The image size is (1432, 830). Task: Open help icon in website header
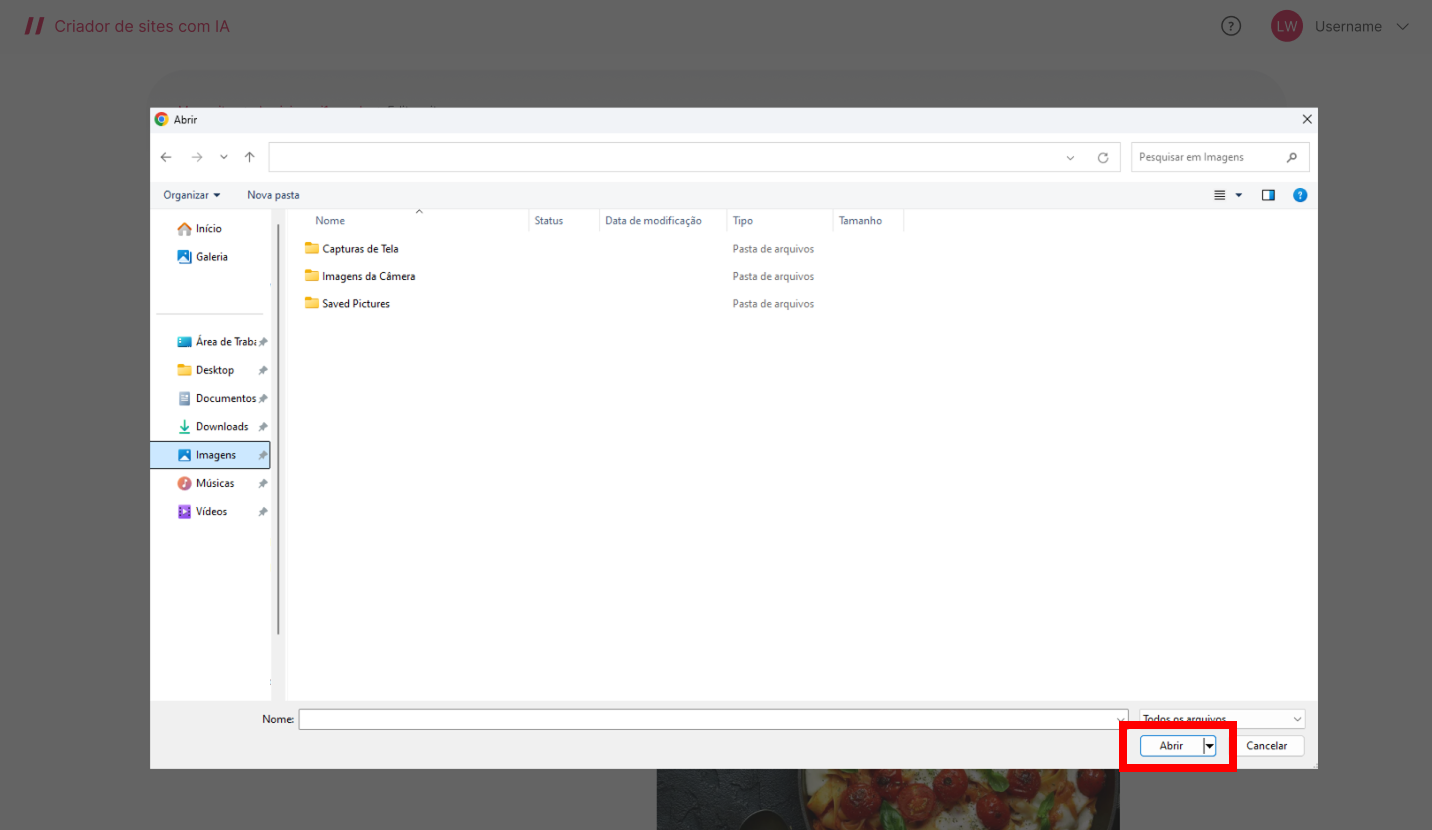[x=1231, y=27]
